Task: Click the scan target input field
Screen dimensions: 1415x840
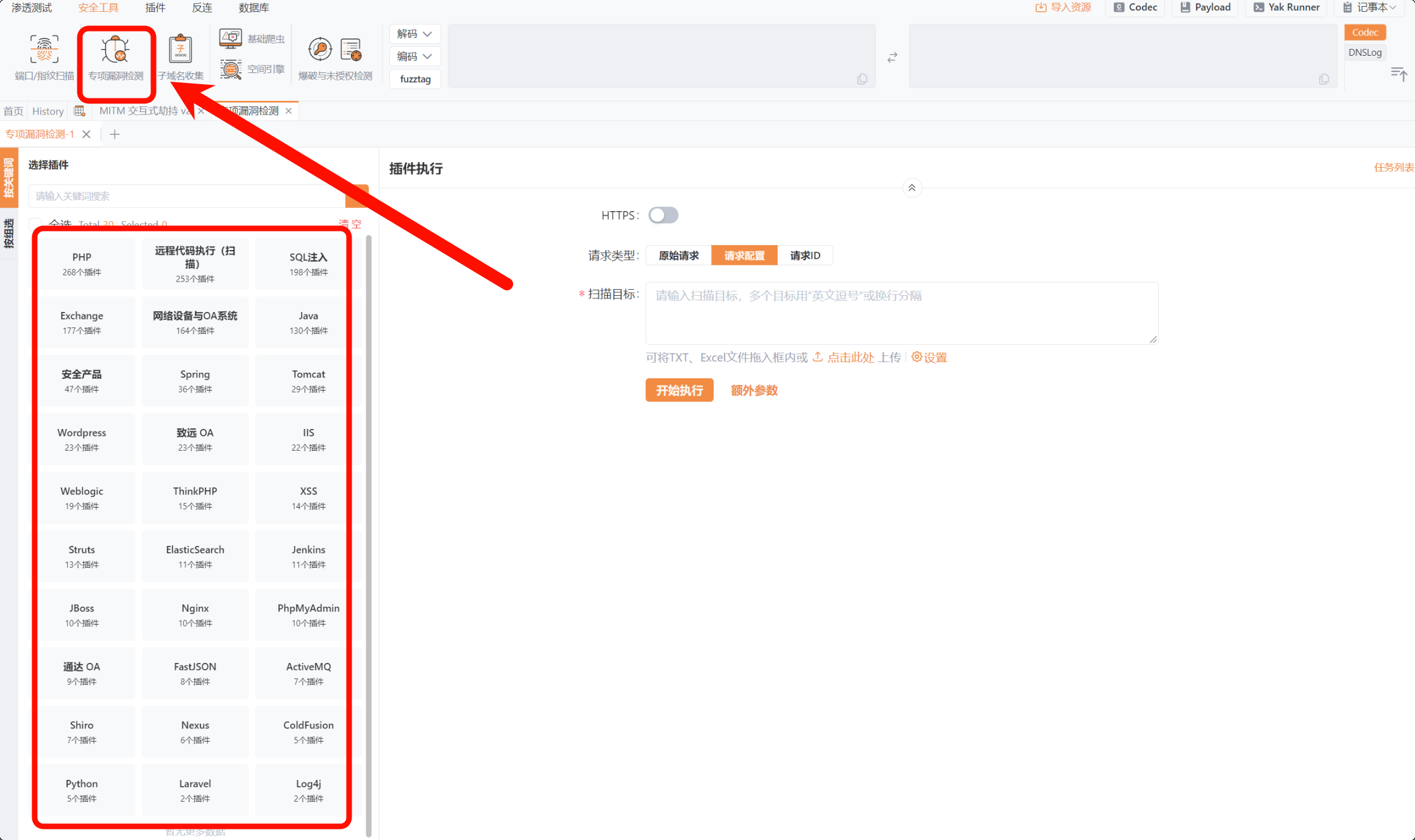Action: click(901, 313)
